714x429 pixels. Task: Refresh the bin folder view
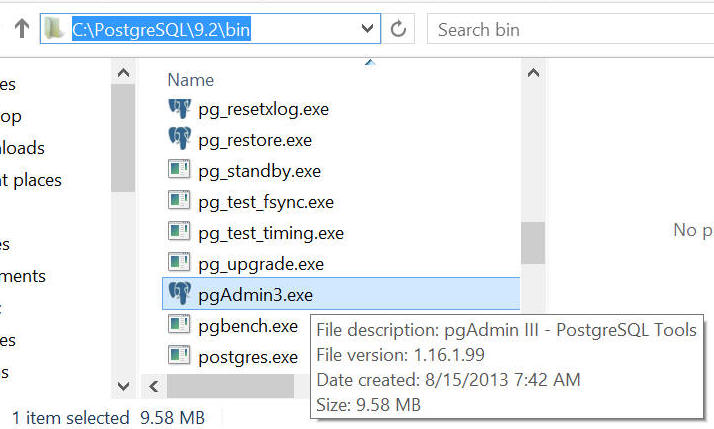[398, 29]
